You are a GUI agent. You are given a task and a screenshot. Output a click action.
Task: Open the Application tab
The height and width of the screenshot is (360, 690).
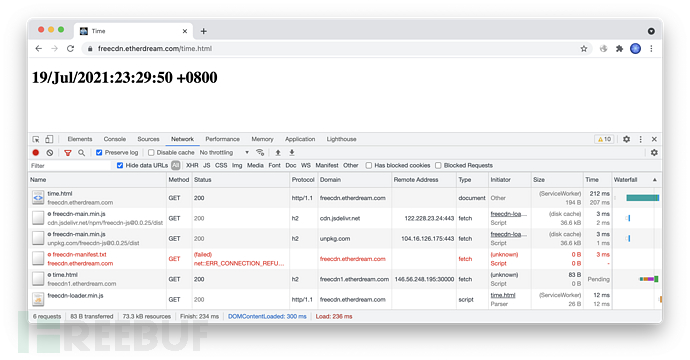(300, 139)
